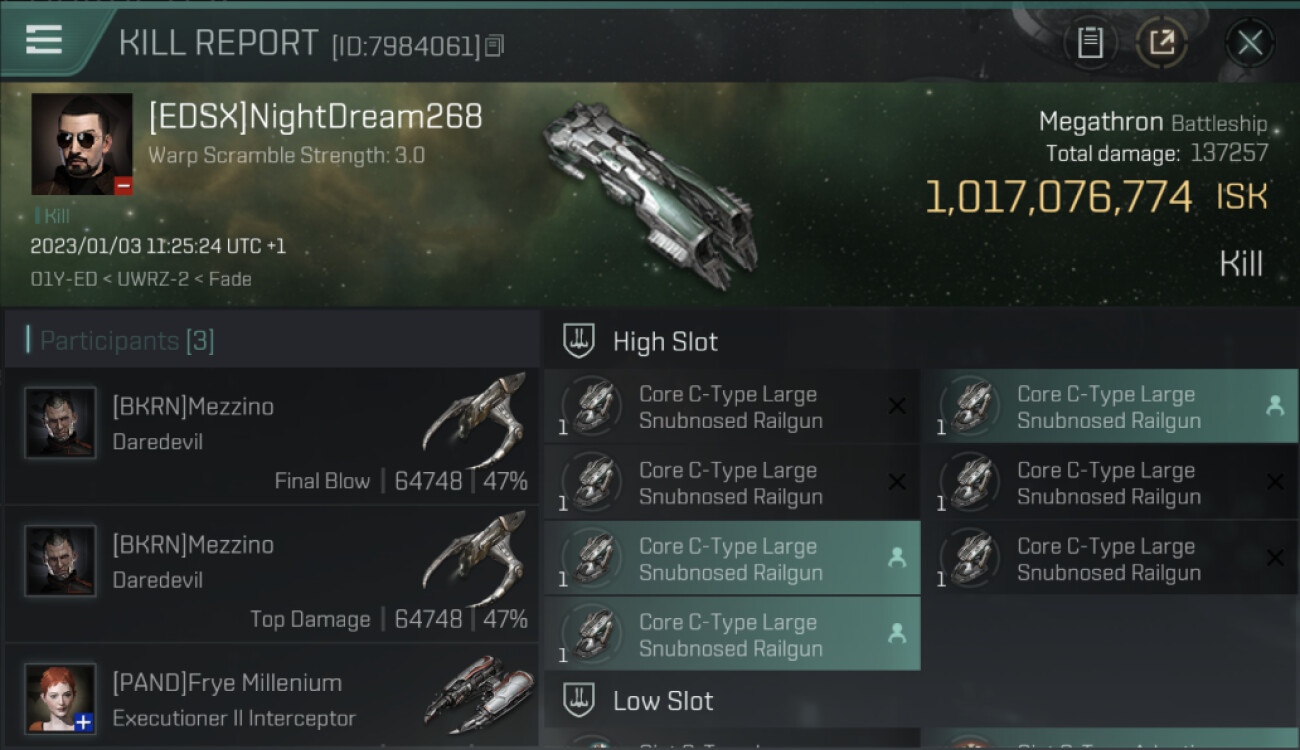Click the EDSX NightDream268 pilot name
Viewport: 1300px width, 750px height.
315,117
